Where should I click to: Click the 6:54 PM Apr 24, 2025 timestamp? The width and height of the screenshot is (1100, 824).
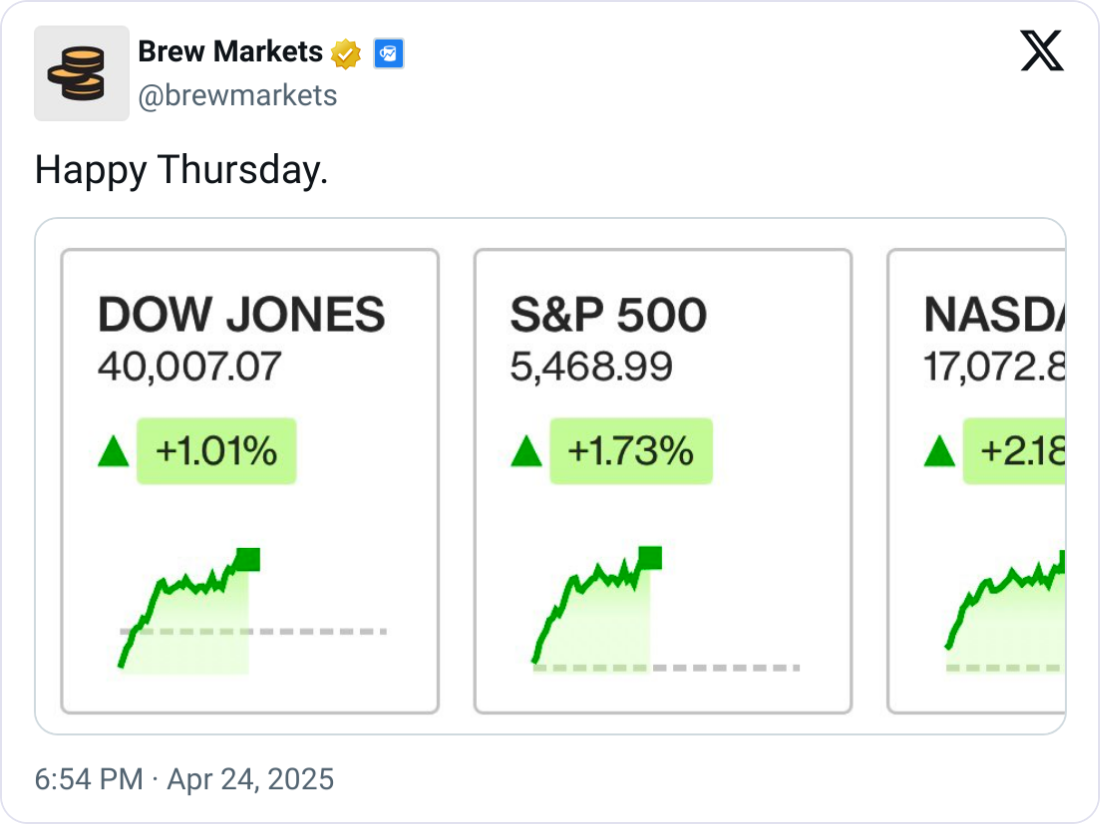[x=184, y=779]
